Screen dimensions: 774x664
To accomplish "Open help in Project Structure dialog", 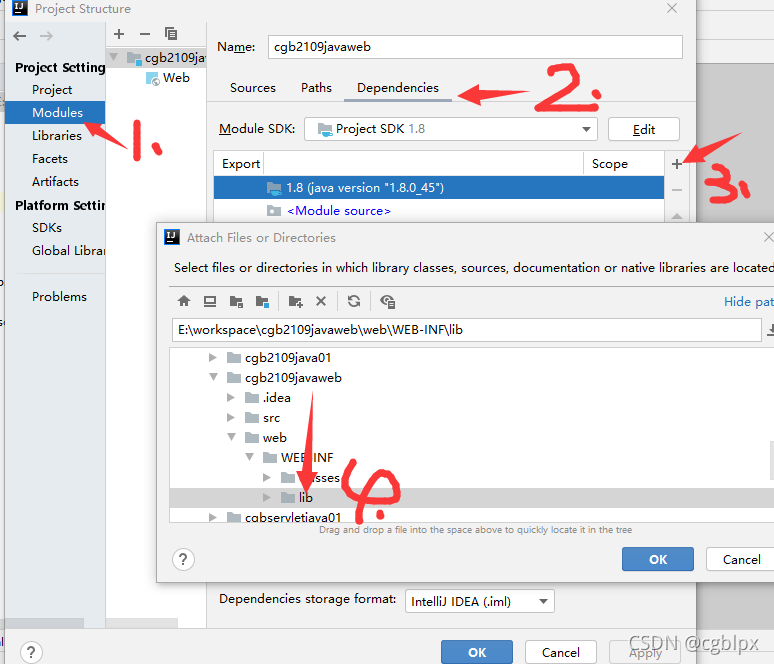I will coord(31,652).
